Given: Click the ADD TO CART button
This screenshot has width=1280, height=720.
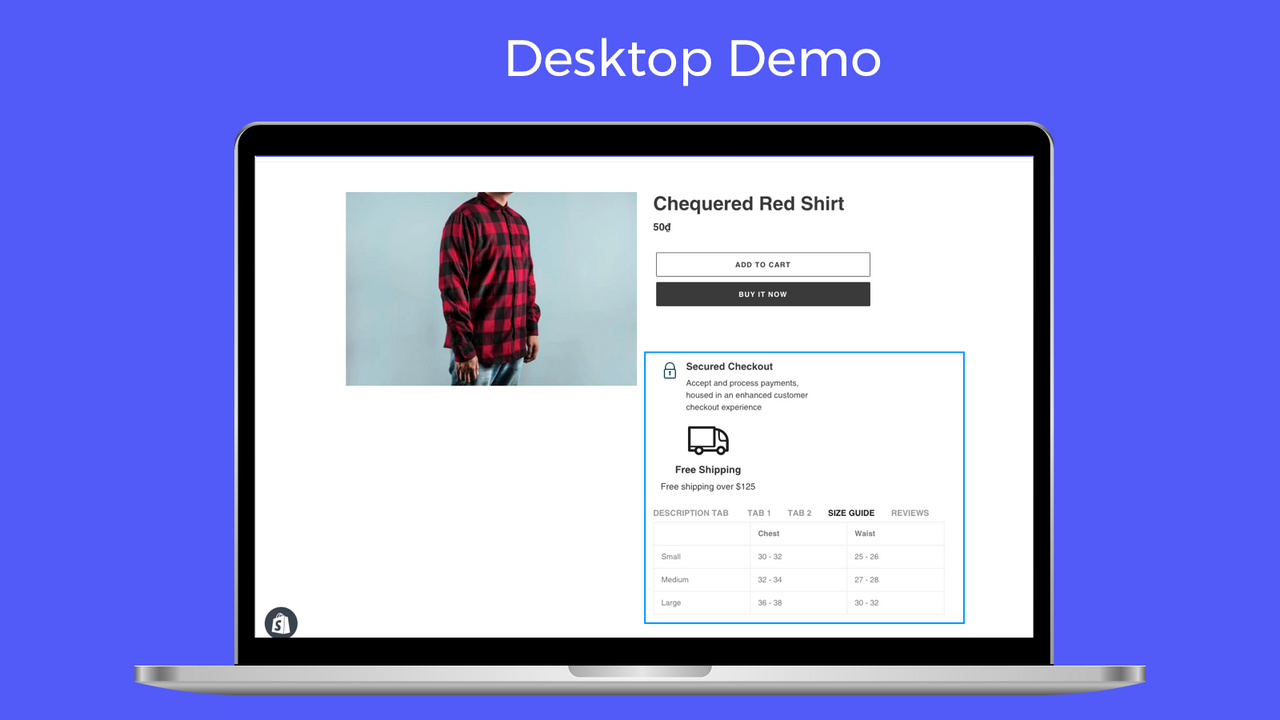Looking at the screenshot, I should click(x=762, y=264).
